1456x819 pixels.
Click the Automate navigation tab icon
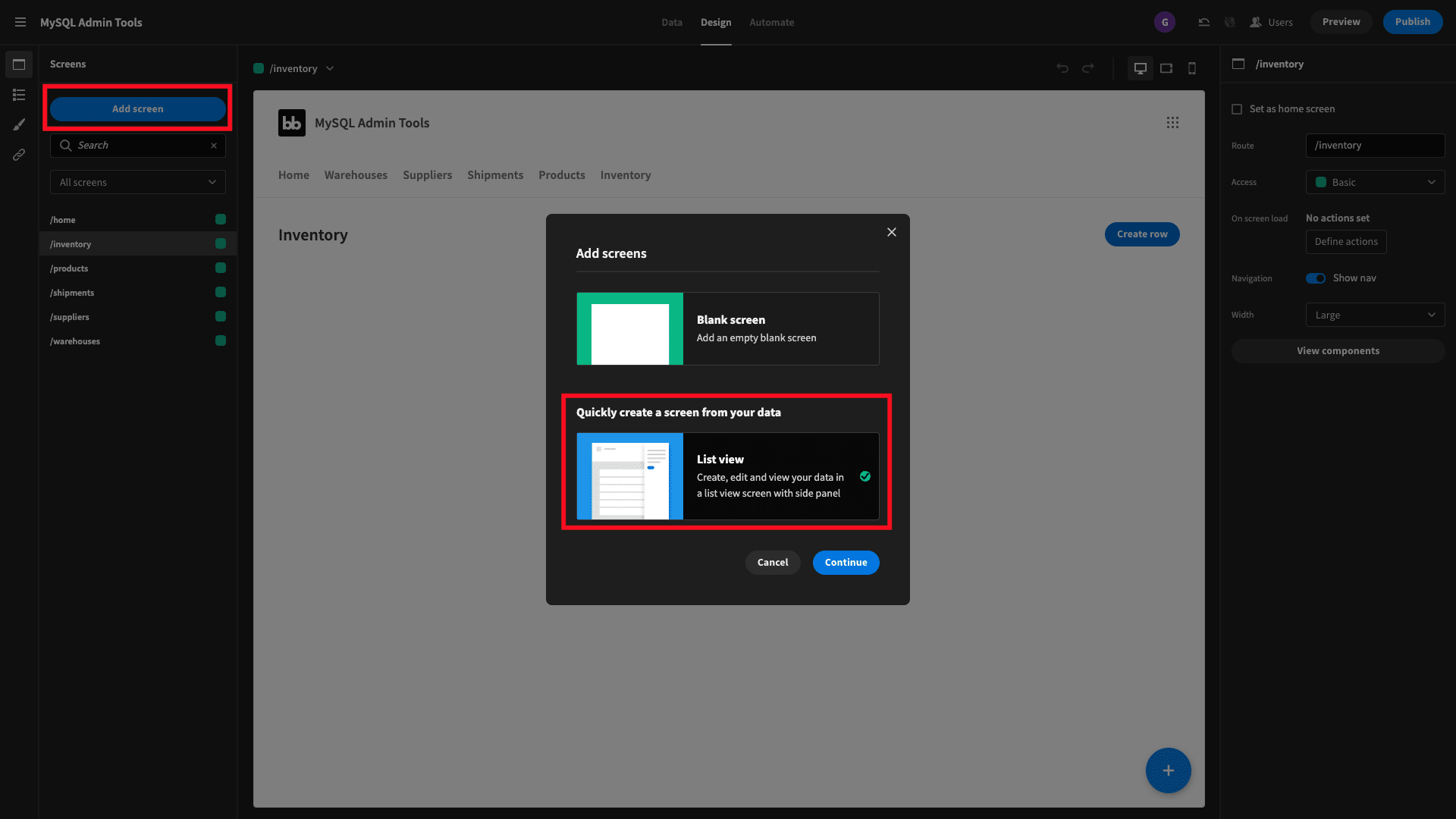coord(771,22)
